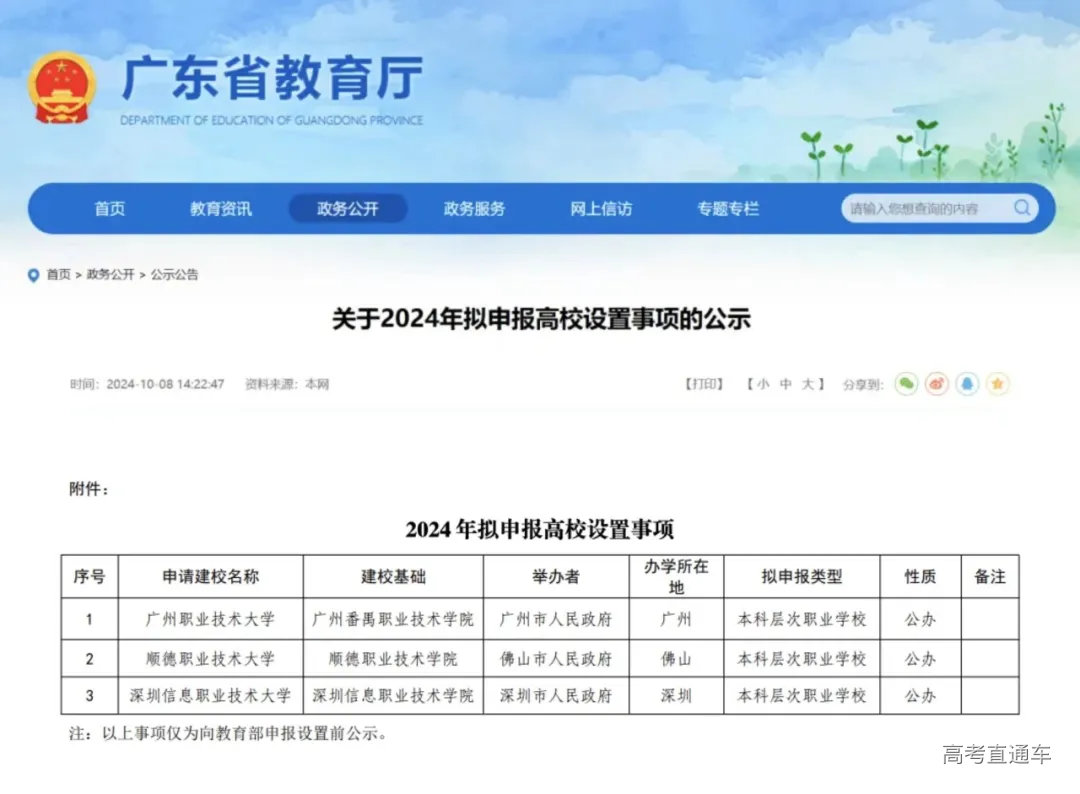Share the article to Weibo icon
Screen dimensions: 1080x794
[x=938, y=384]
